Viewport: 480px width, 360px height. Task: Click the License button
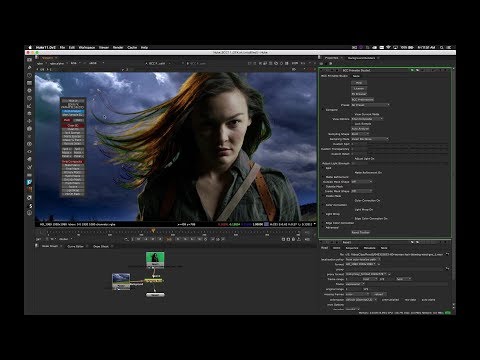click(359, 88)
